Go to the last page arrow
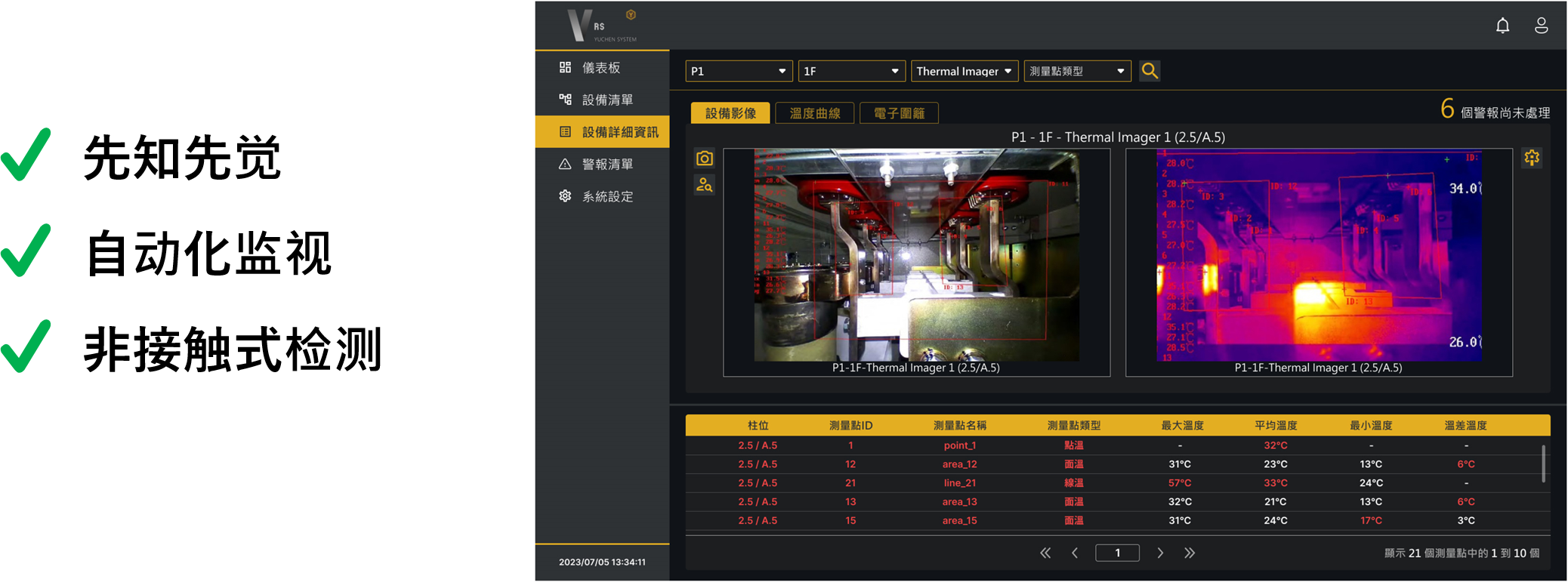 (x=1190, y=553)
